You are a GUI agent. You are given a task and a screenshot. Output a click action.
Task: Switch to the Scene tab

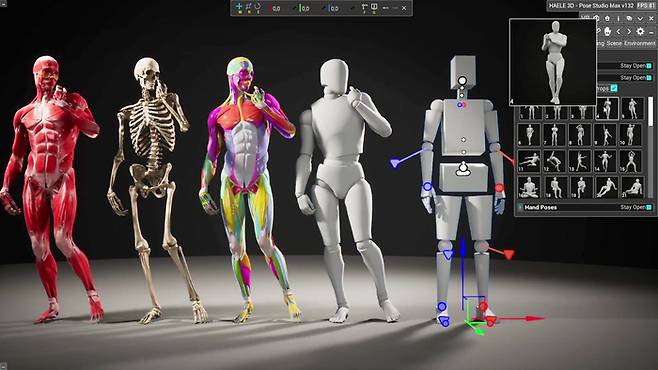click(614, 43)
